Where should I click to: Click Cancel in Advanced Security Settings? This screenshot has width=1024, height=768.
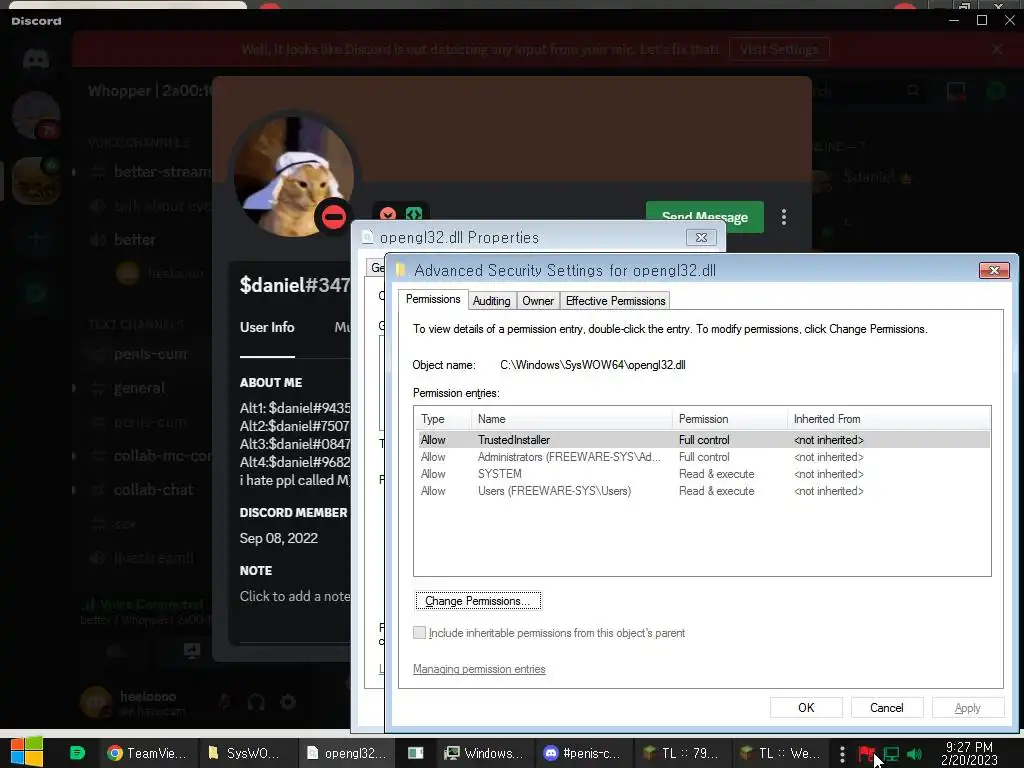point(886,708)
